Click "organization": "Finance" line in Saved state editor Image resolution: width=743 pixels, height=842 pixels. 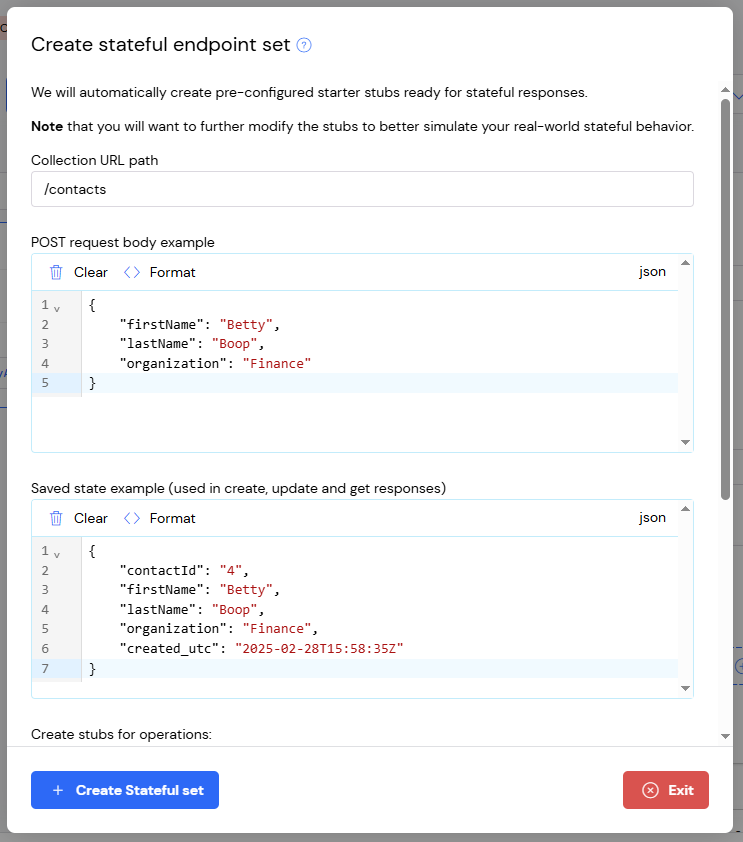218,629
